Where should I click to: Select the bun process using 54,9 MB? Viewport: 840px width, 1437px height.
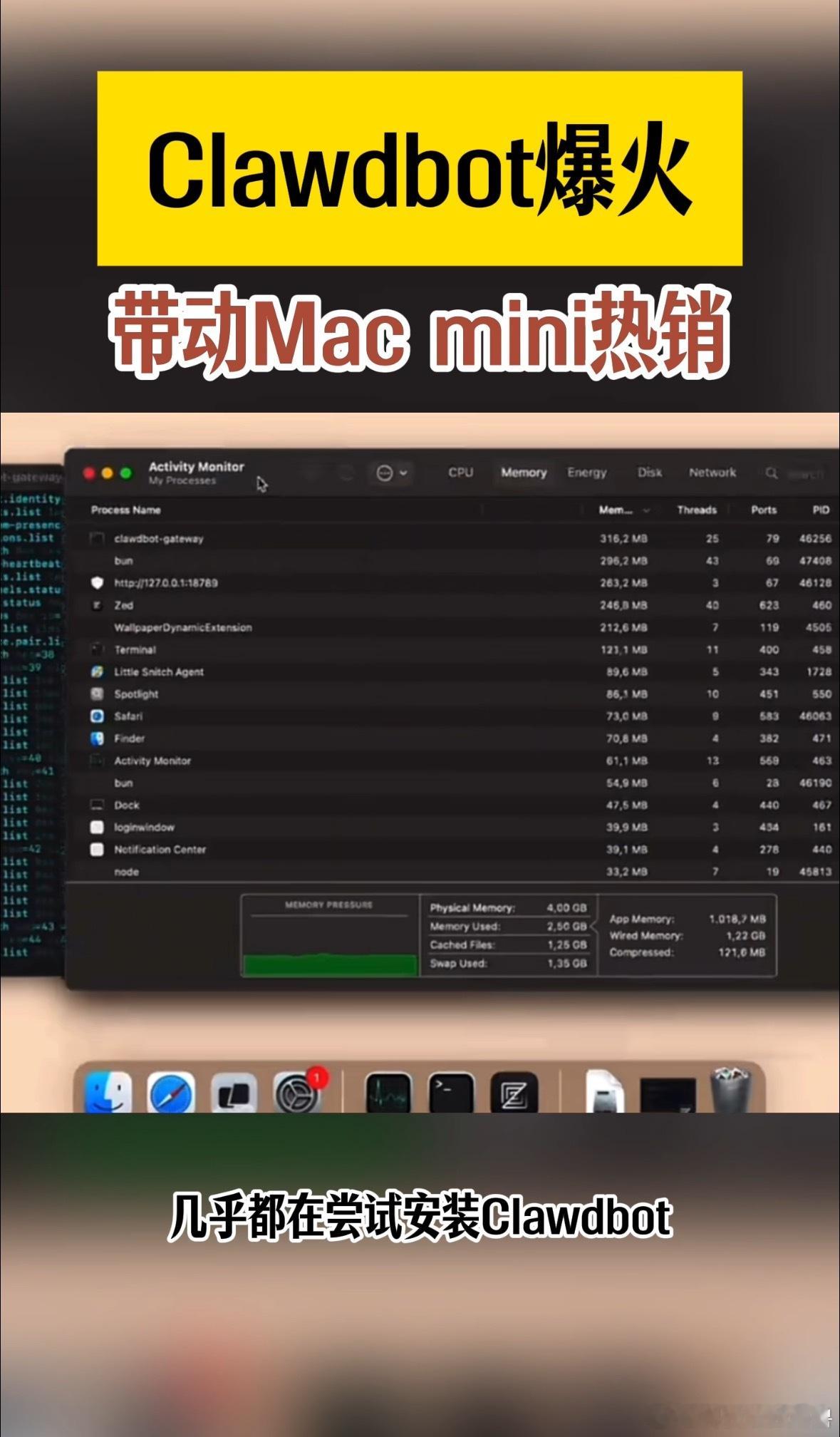click(x=123, y=783)
